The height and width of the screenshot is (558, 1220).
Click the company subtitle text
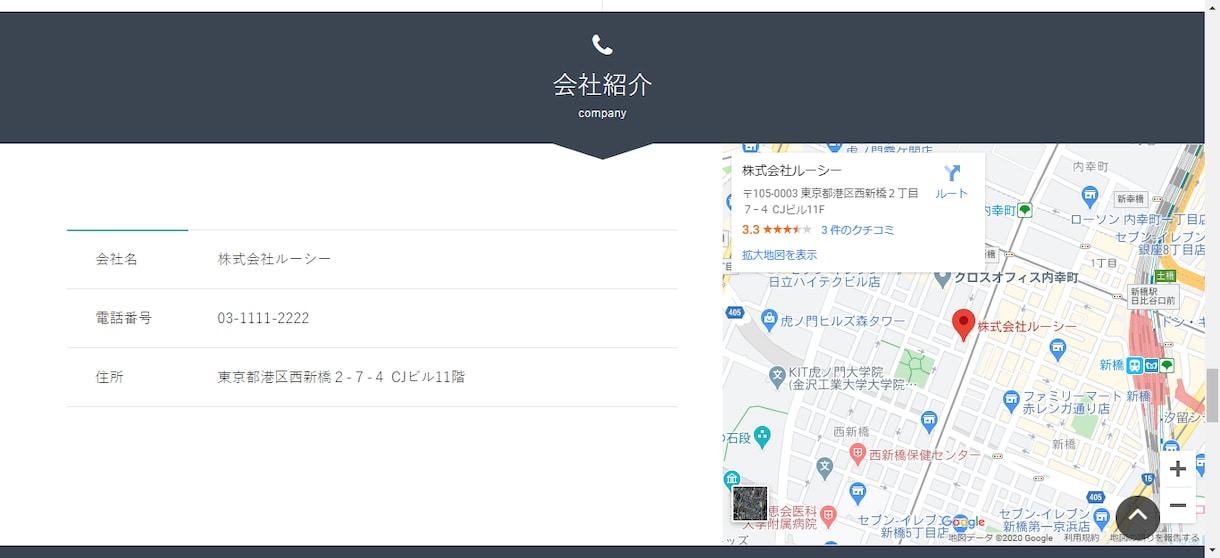point(602,113)
